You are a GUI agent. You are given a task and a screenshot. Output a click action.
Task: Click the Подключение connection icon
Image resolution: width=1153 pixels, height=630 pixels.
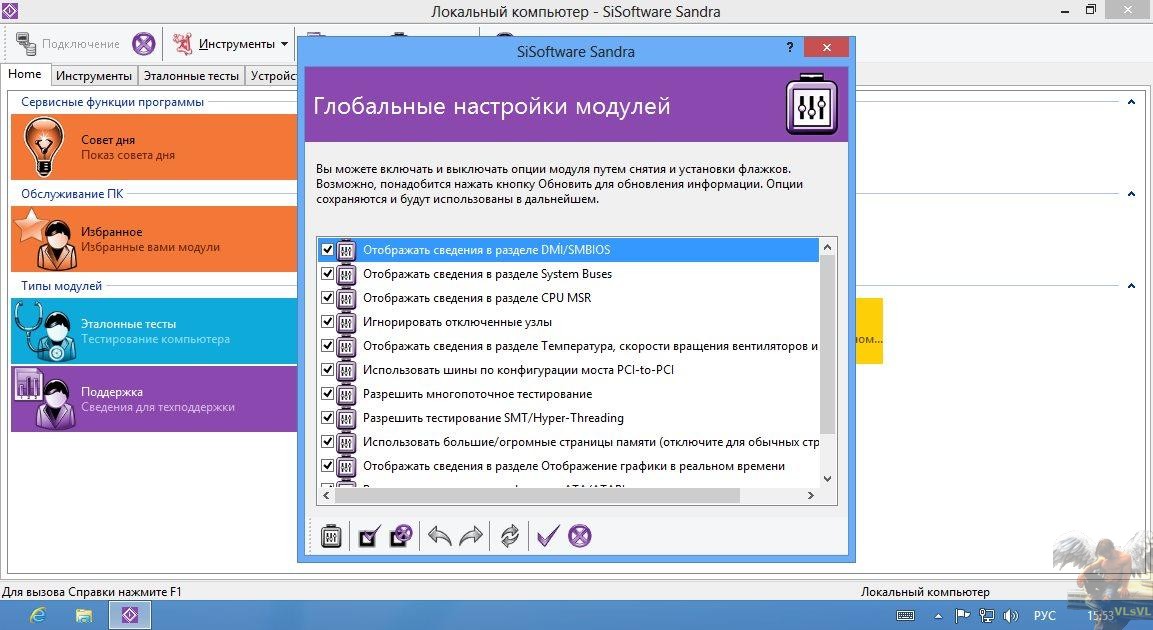click(x=26, y=44)
